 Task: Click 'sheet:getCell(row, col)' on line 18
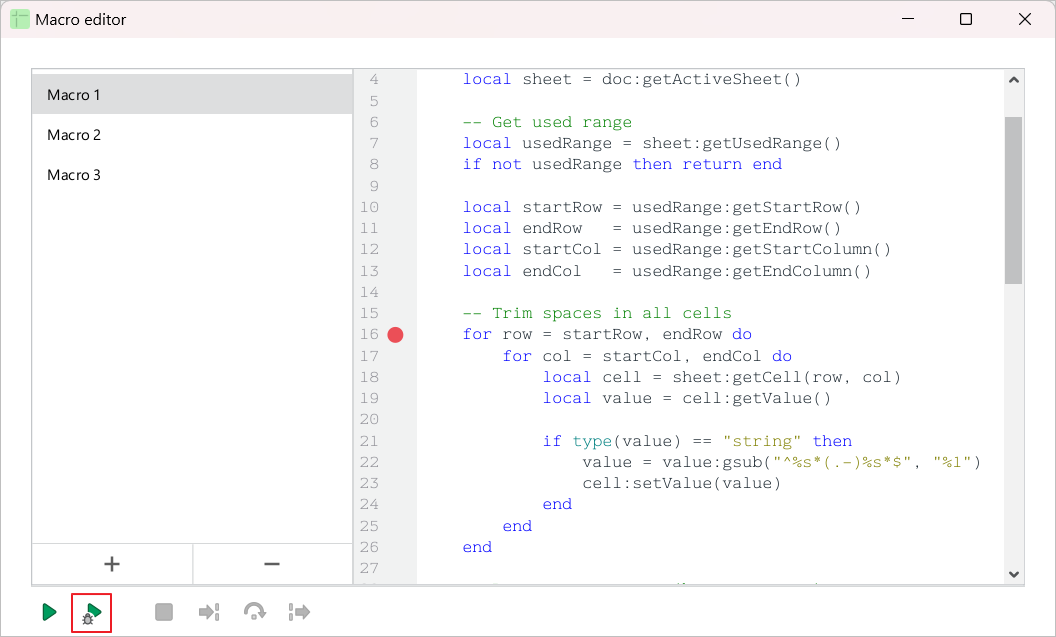pyautogui.click(x=786, y=377)
